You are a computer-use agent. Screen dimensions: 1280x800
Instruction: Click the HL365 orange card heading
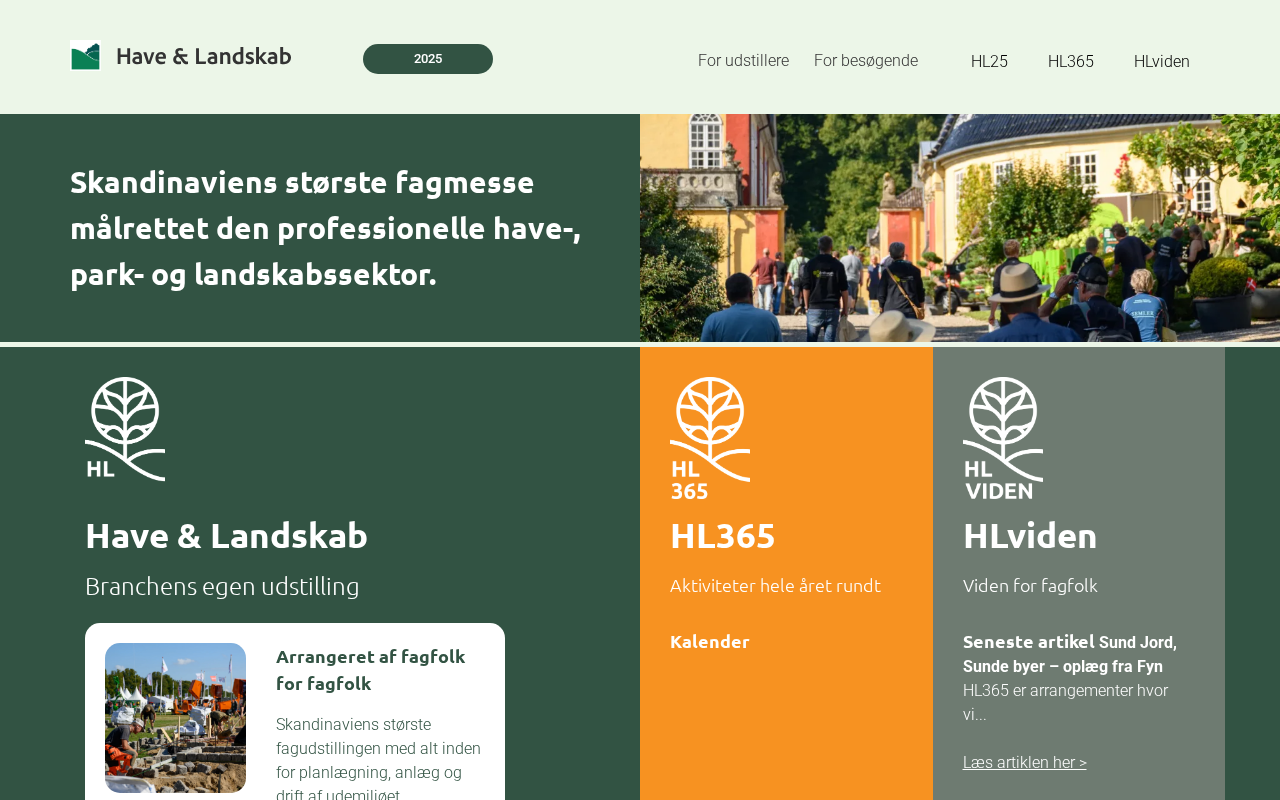(x=723, y=536)
